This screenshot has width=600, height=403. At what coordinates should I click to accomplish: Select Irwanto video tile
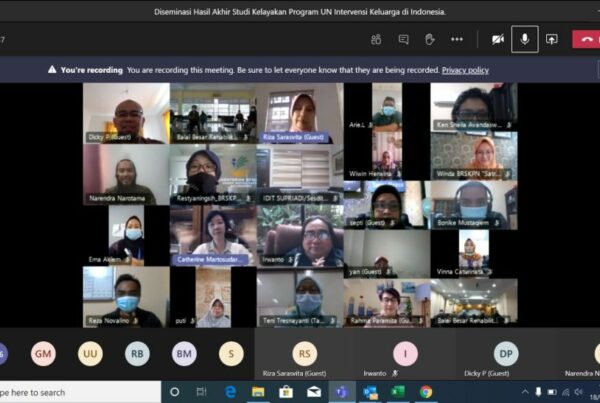[x=300, y=236]
